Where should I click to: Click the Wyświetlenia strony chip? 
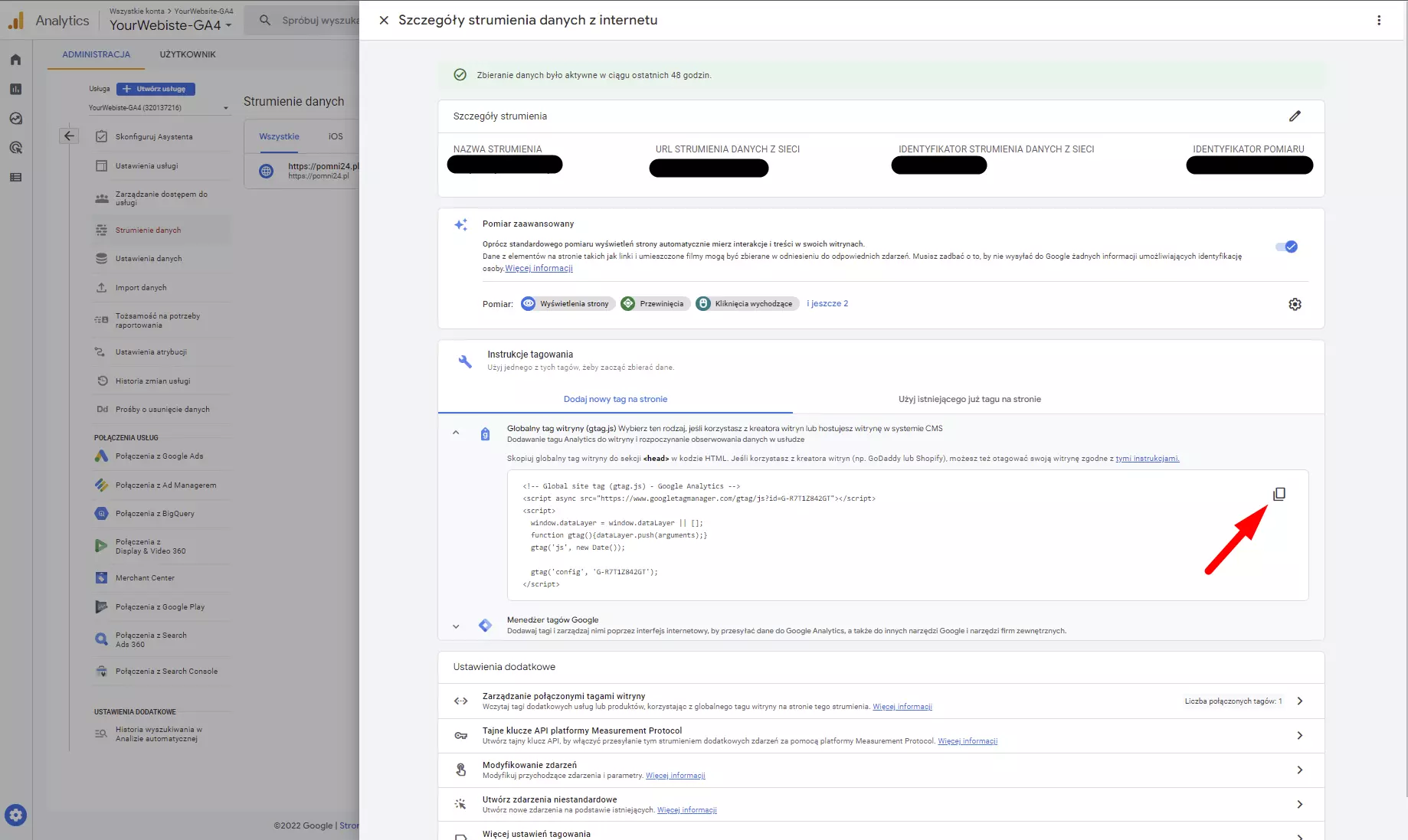(x=568, y=304)
